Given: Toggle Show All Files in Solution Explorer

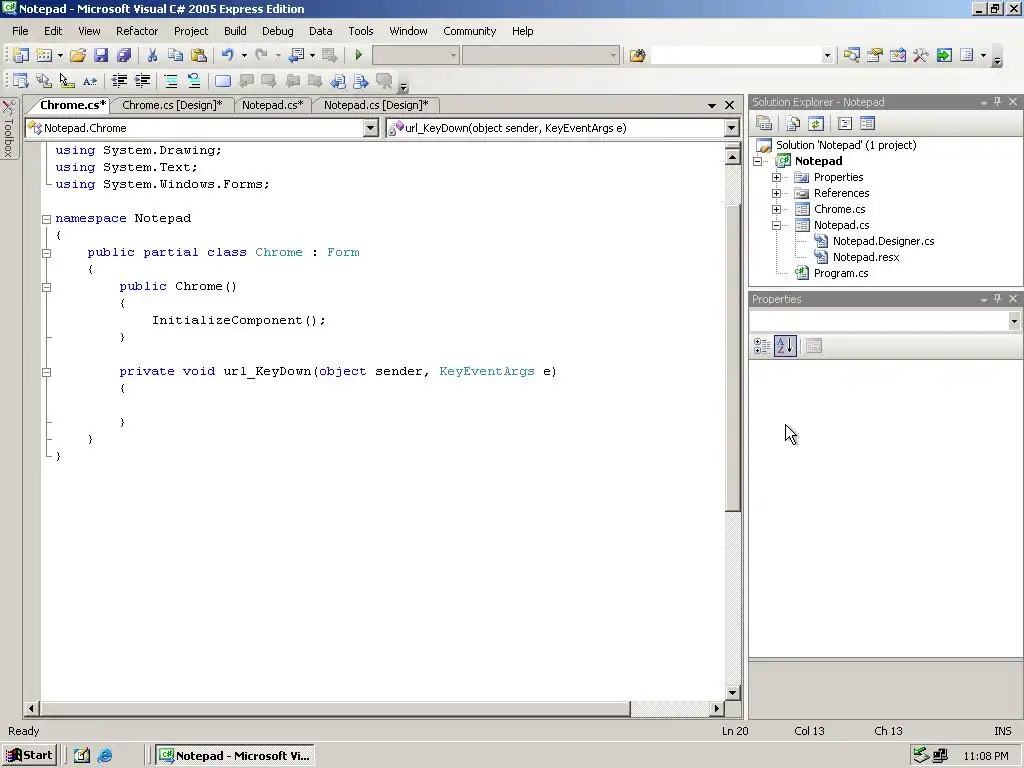Looking at the screenshot, I should coord(793,123).
